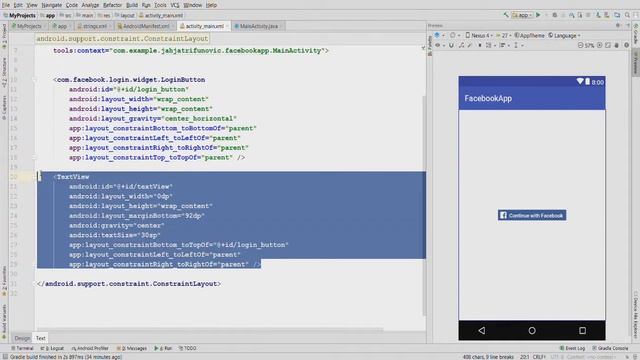Viewport: 640px width, 360px height.
Task: Open the Messages tool window
Action: tap(132, 348)
